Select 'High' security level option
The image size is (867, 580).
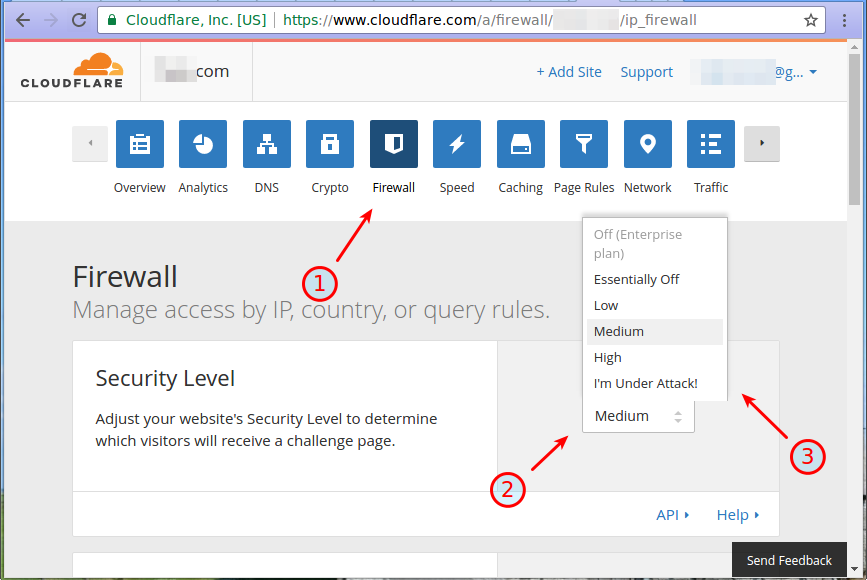(655, 357)
